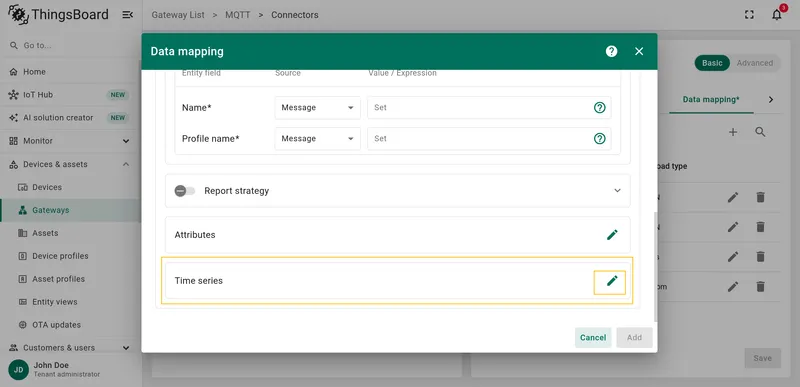Image resolution: width=800 pixels, height=387 pixels.
Task: Click Cancel in Data mapping dialog
Action: 593,338
